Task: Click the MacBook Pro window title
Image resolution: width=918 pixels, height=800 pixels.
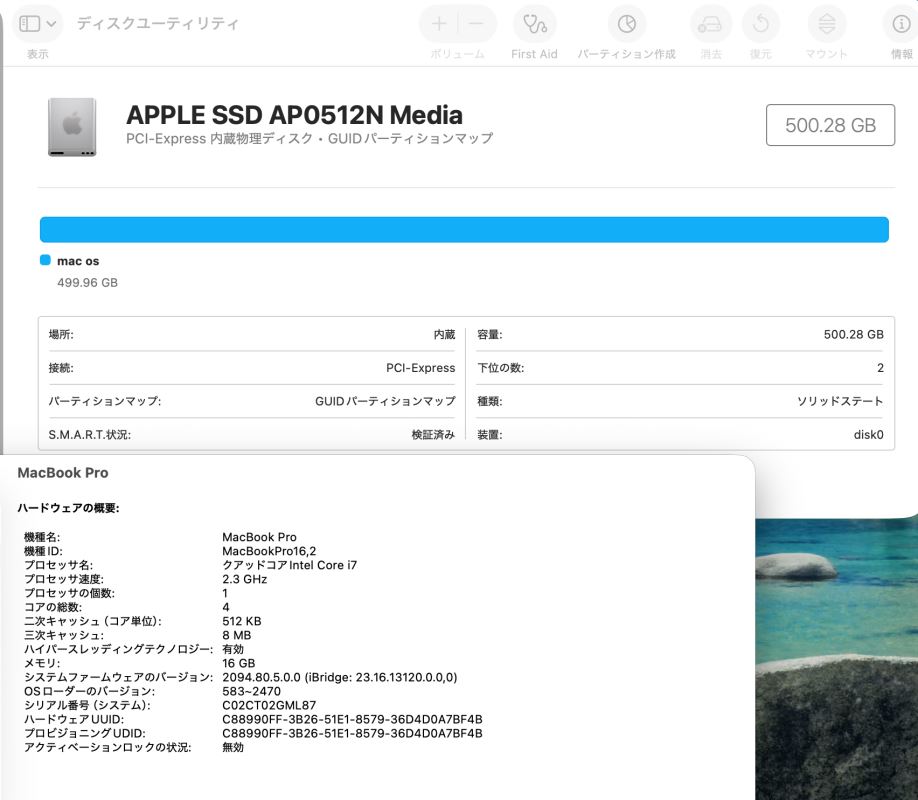Action: pyautogui.click(x=63, y=472)
